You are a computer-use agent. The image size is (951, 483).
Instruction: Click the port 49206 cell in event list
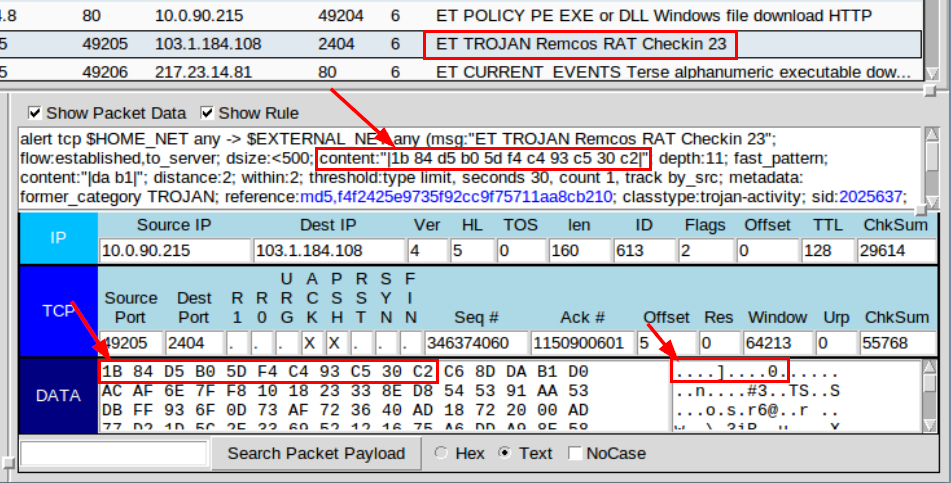coord(105,73)
